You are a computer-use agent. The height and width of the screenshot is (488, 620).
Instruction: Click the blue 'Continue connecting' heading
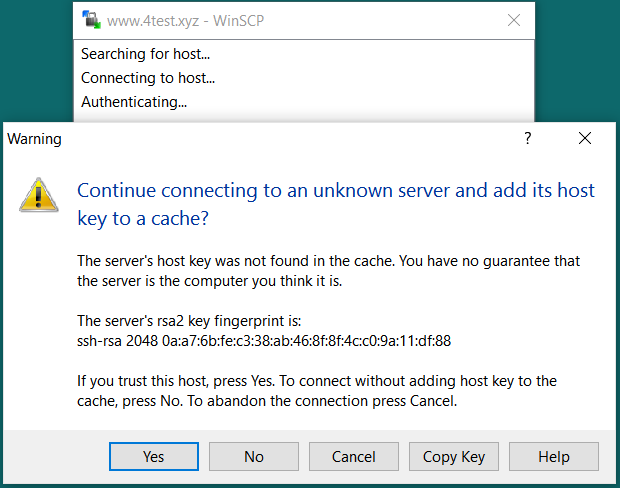pyautogui.click(x=336, y=204)
